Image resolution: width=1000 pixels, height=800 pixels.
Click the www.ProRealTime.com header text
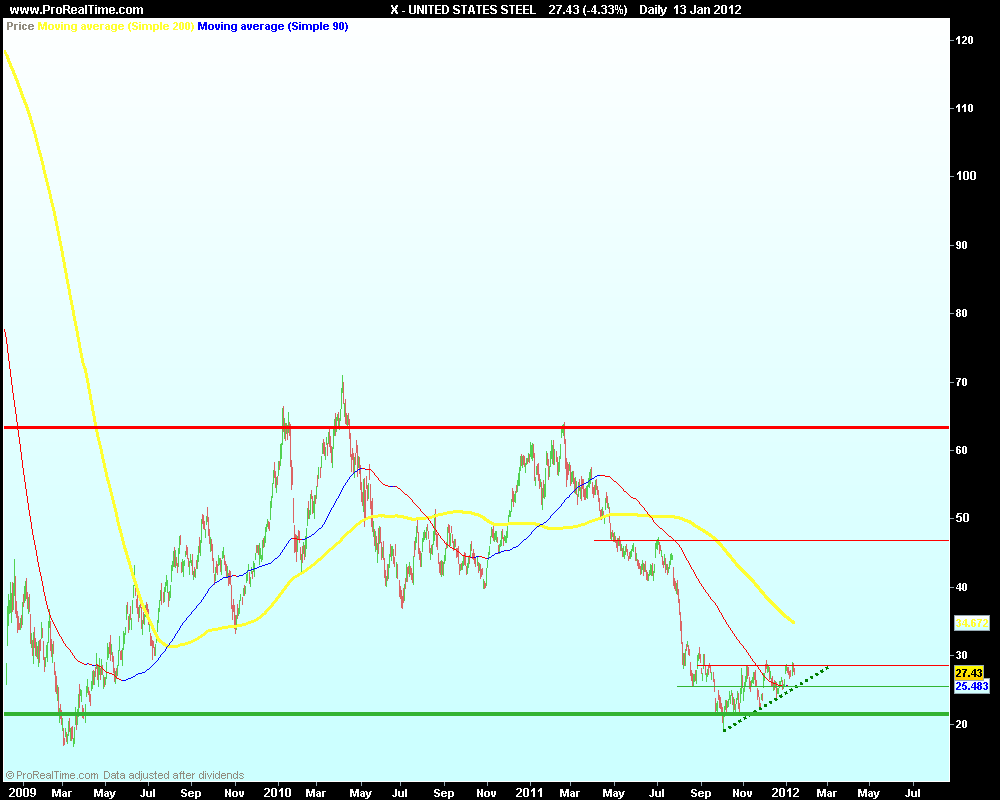pos(77,10)
